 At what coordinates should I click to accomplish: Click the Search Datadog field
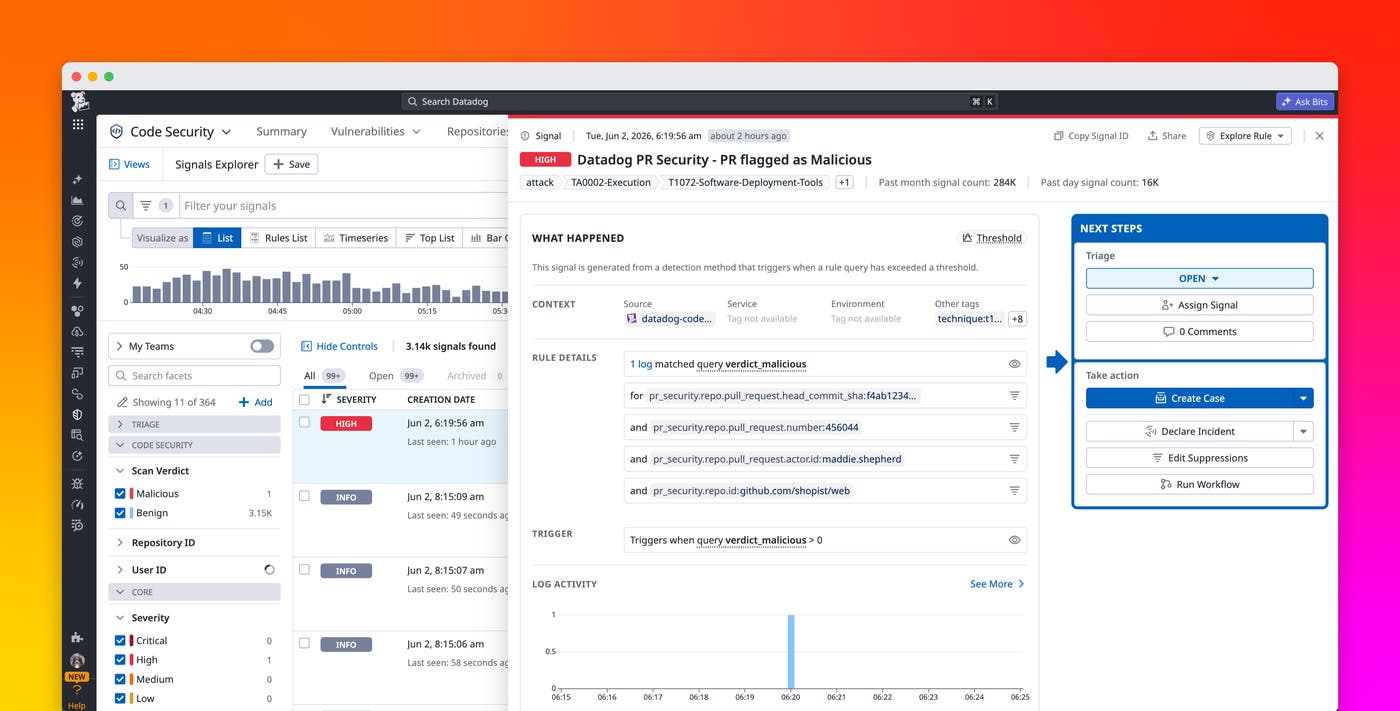coord(699,102)
